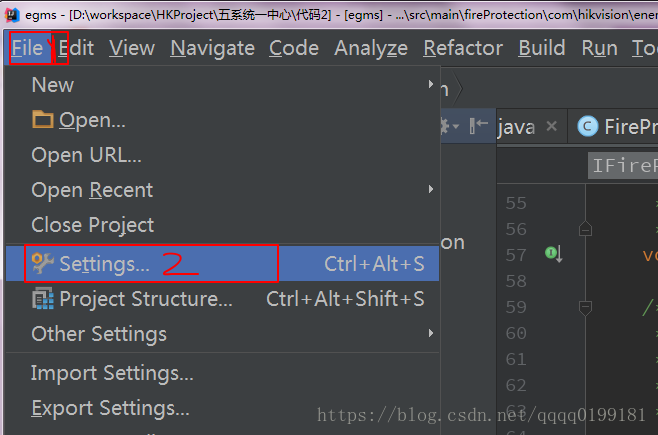
Task: Expand the New submenu arrow
Action: (431, 84)
